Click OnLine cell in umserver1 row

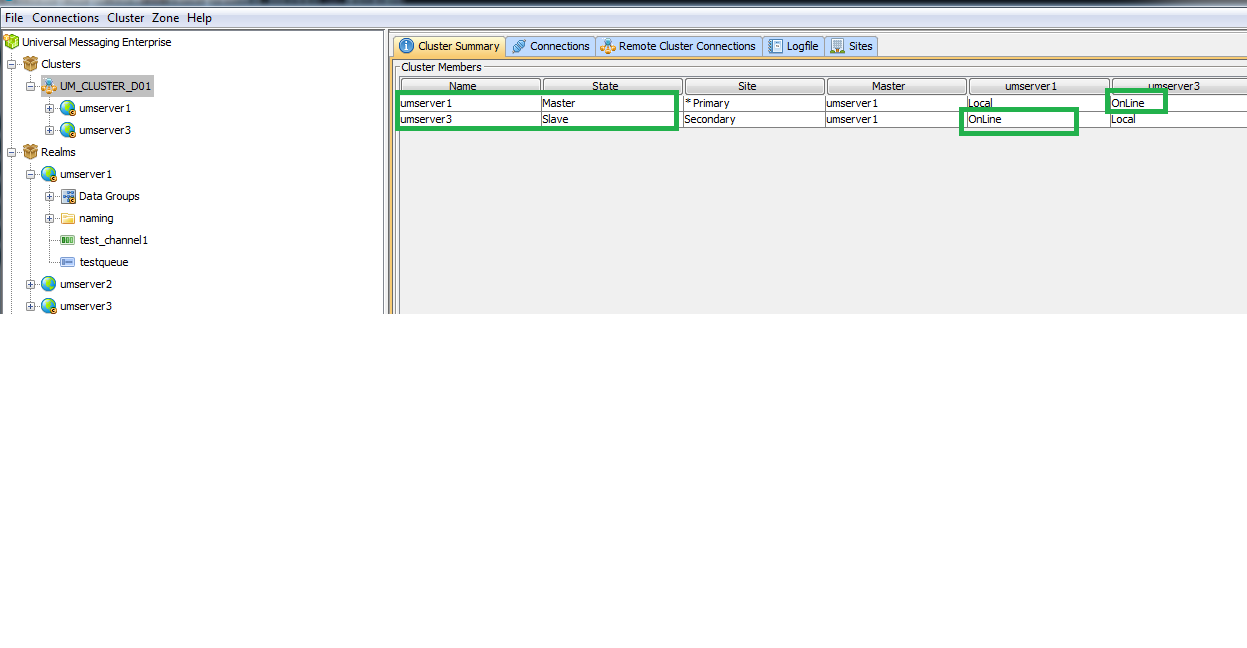point(1179,103)
